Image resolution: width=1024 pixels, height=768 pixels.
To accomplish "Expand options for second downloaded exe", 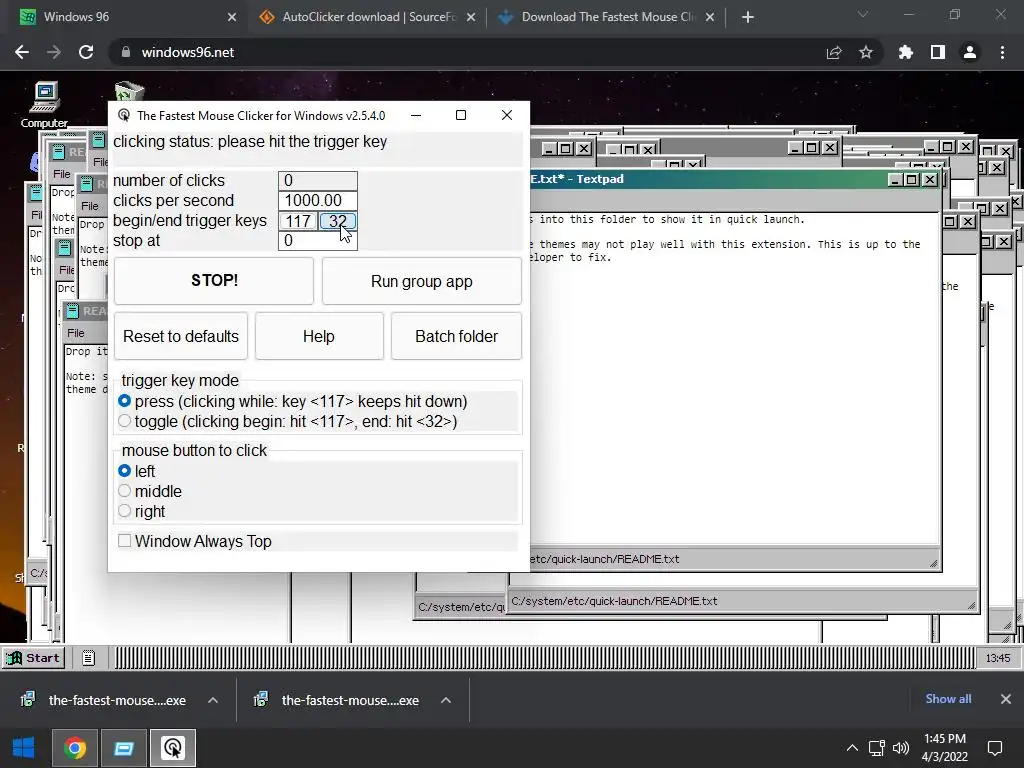I will point(446,700).
